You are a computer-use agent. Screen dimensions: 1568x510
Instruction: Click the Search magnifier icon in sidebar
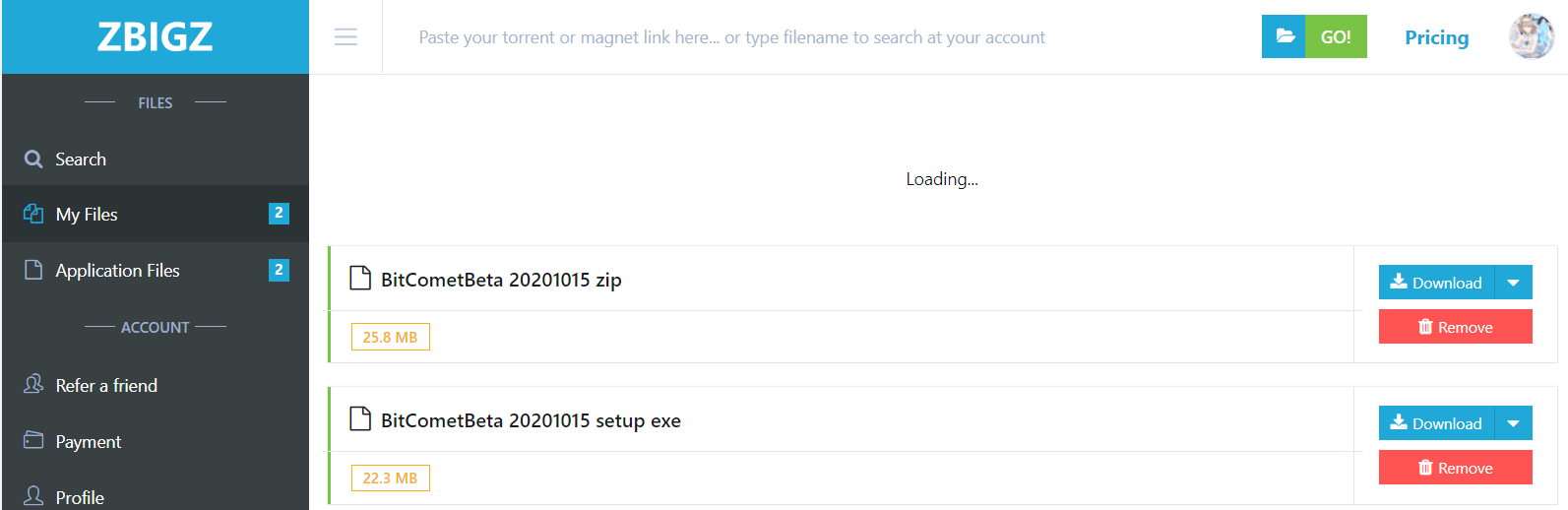(x=33, y=159)
